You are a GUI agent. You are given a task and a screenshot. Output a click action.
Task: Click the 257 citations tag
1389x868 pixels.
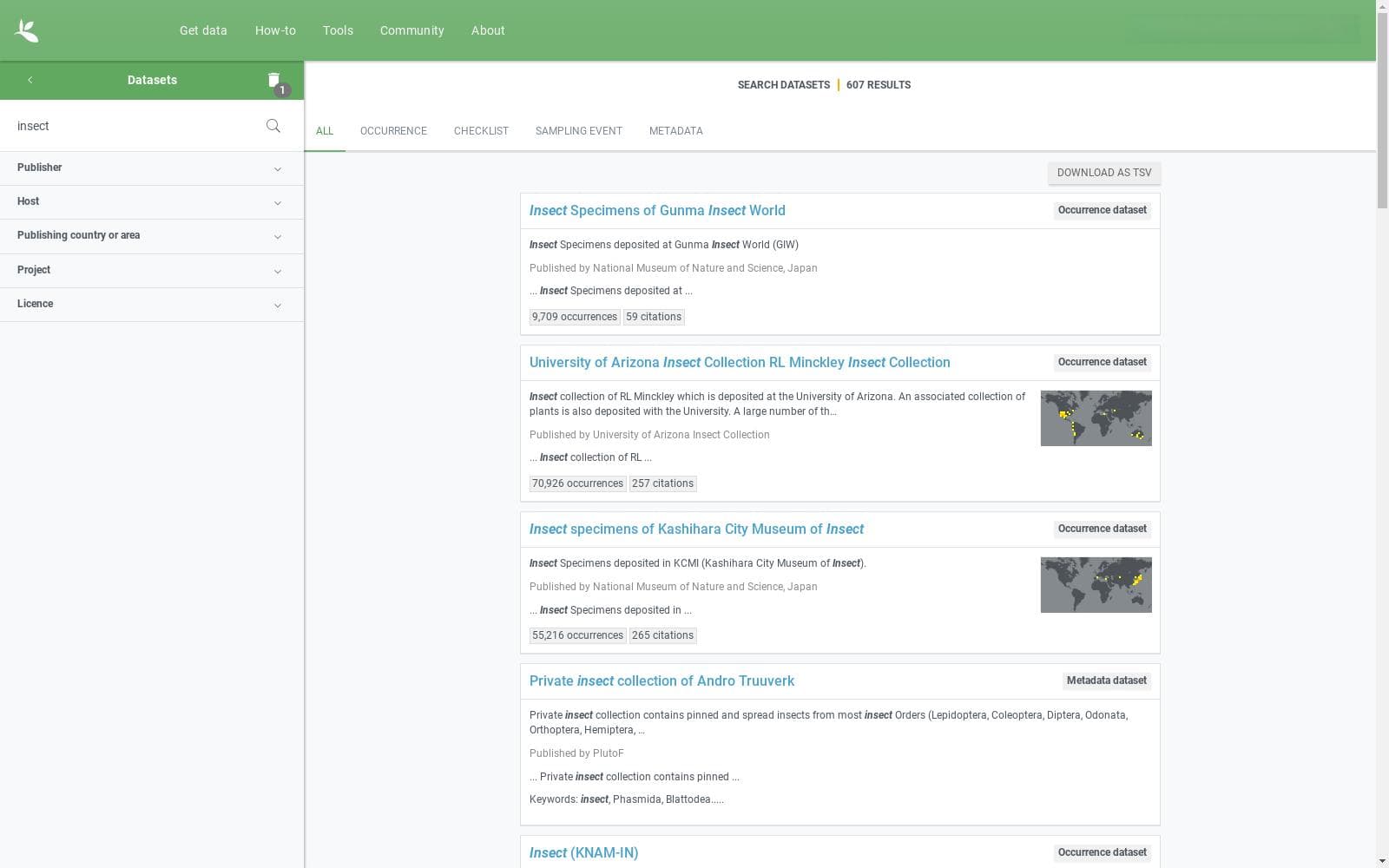(662, 483)
